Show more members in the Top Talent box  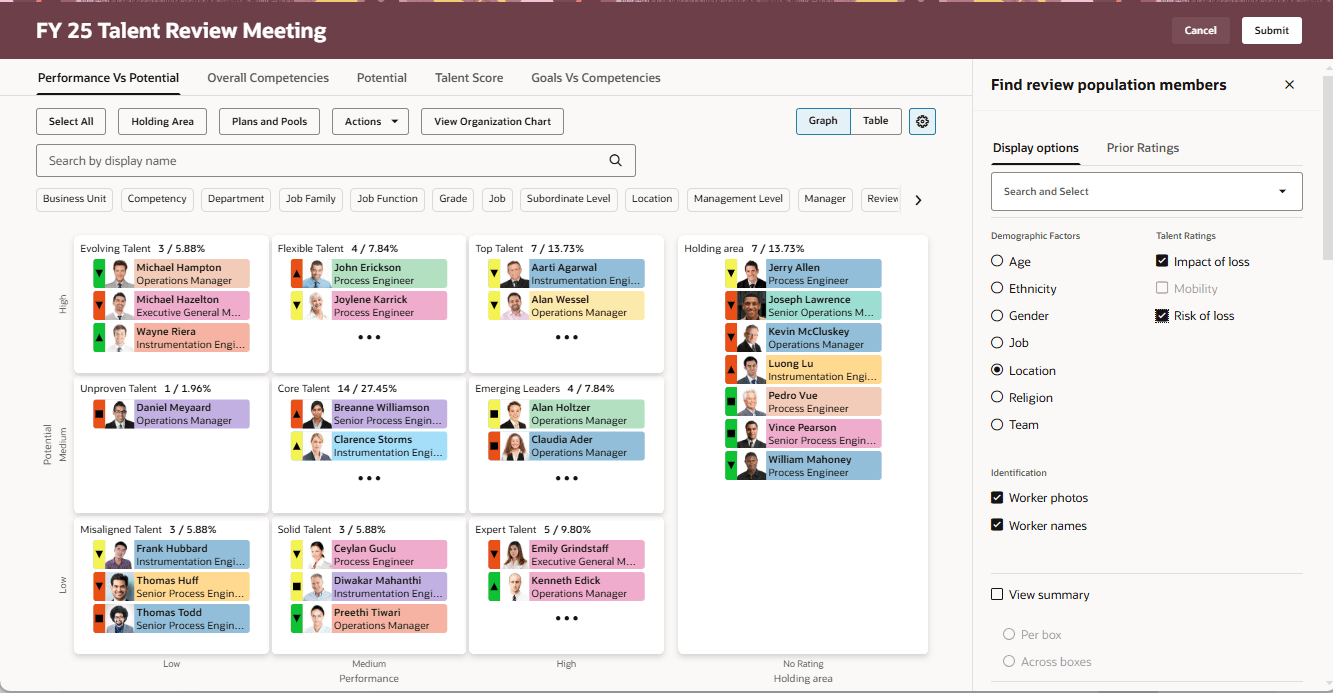click(566, 338)
